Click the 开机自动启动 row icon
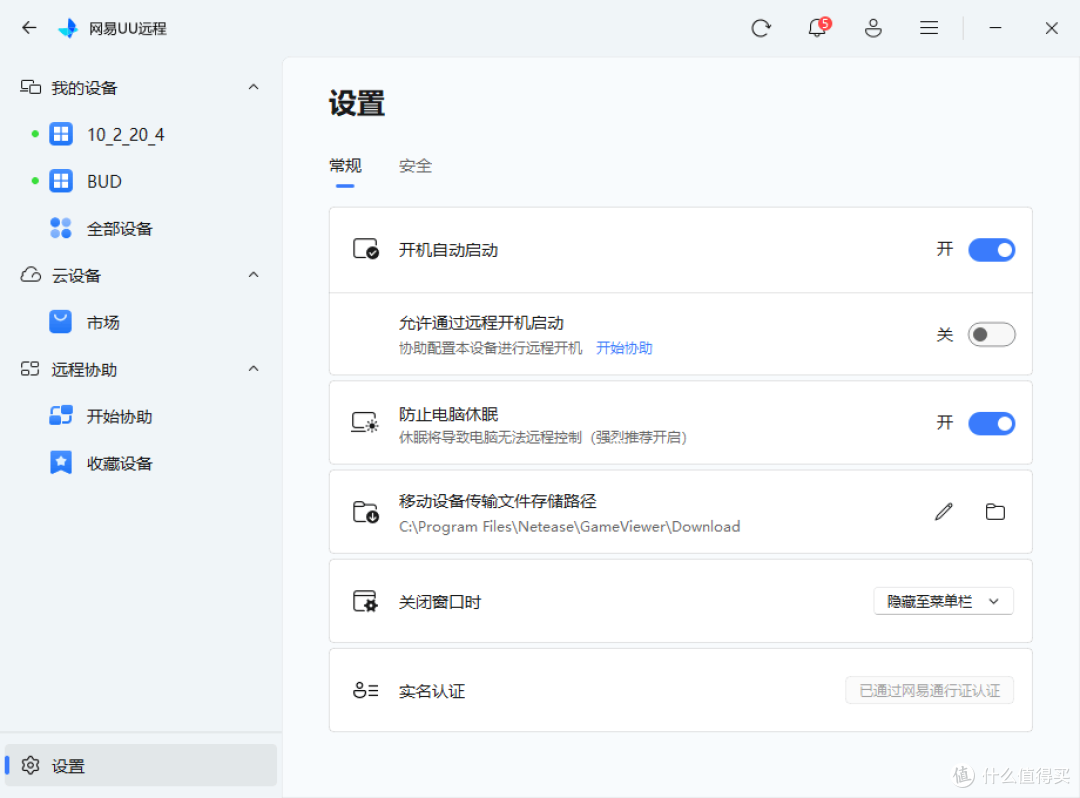This screenshot has height=798, width=1080. (x=366, y=249)
